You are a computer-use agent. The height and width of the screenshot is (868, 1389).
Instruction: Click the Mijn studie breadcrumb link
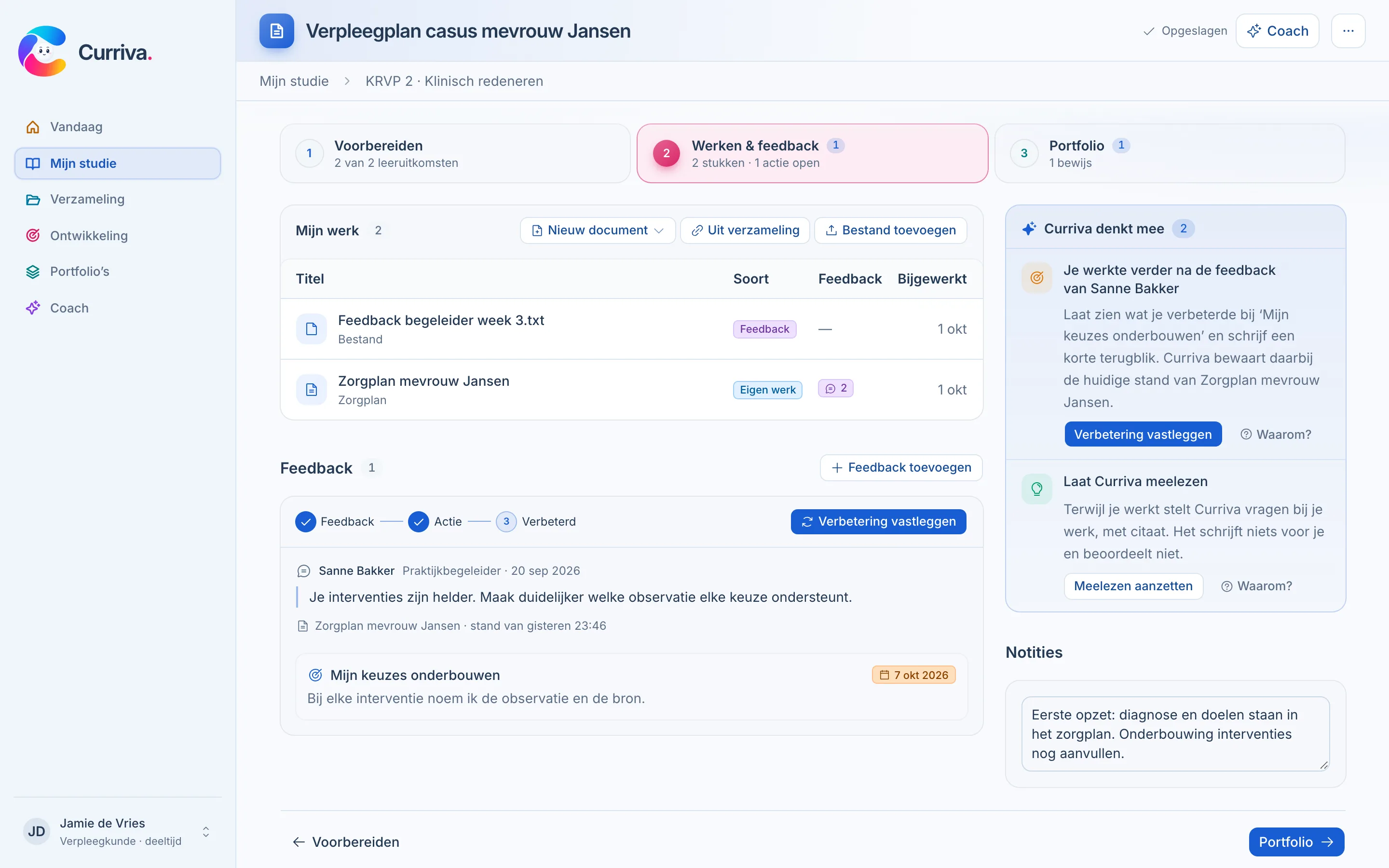point(294,81)
